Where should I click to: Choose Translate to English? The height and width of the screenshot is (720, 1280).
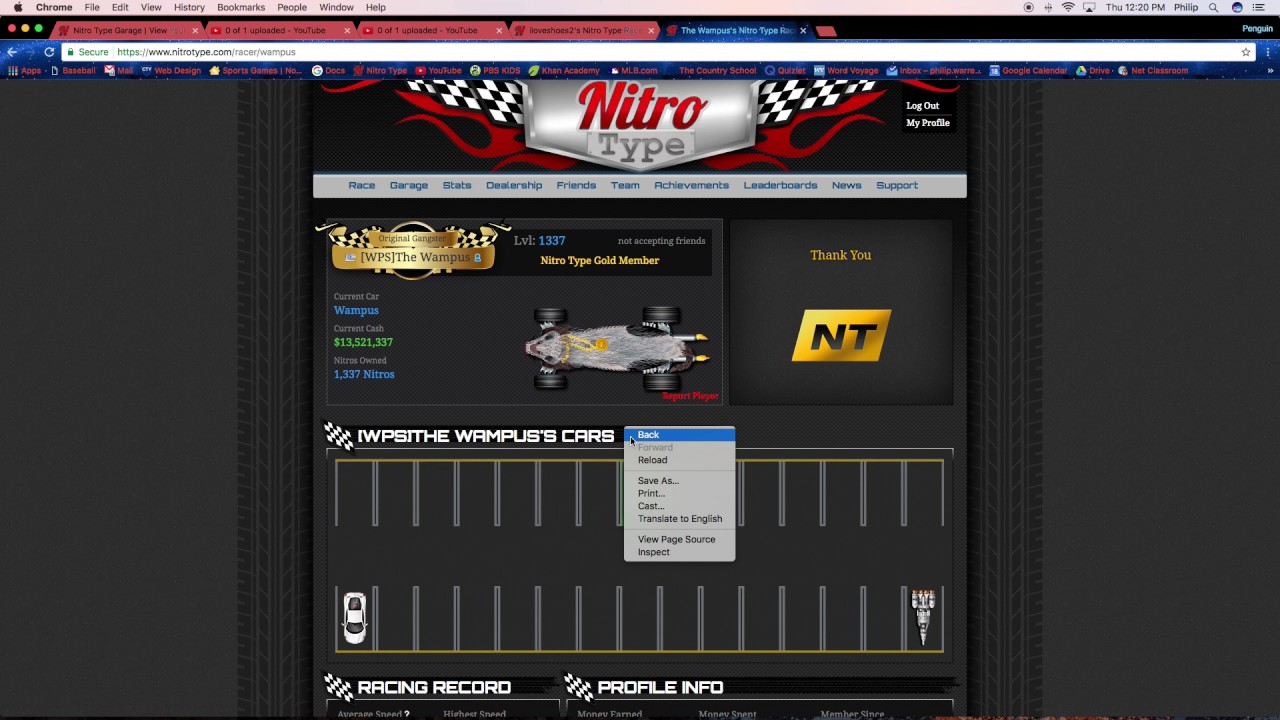[680, 519]
